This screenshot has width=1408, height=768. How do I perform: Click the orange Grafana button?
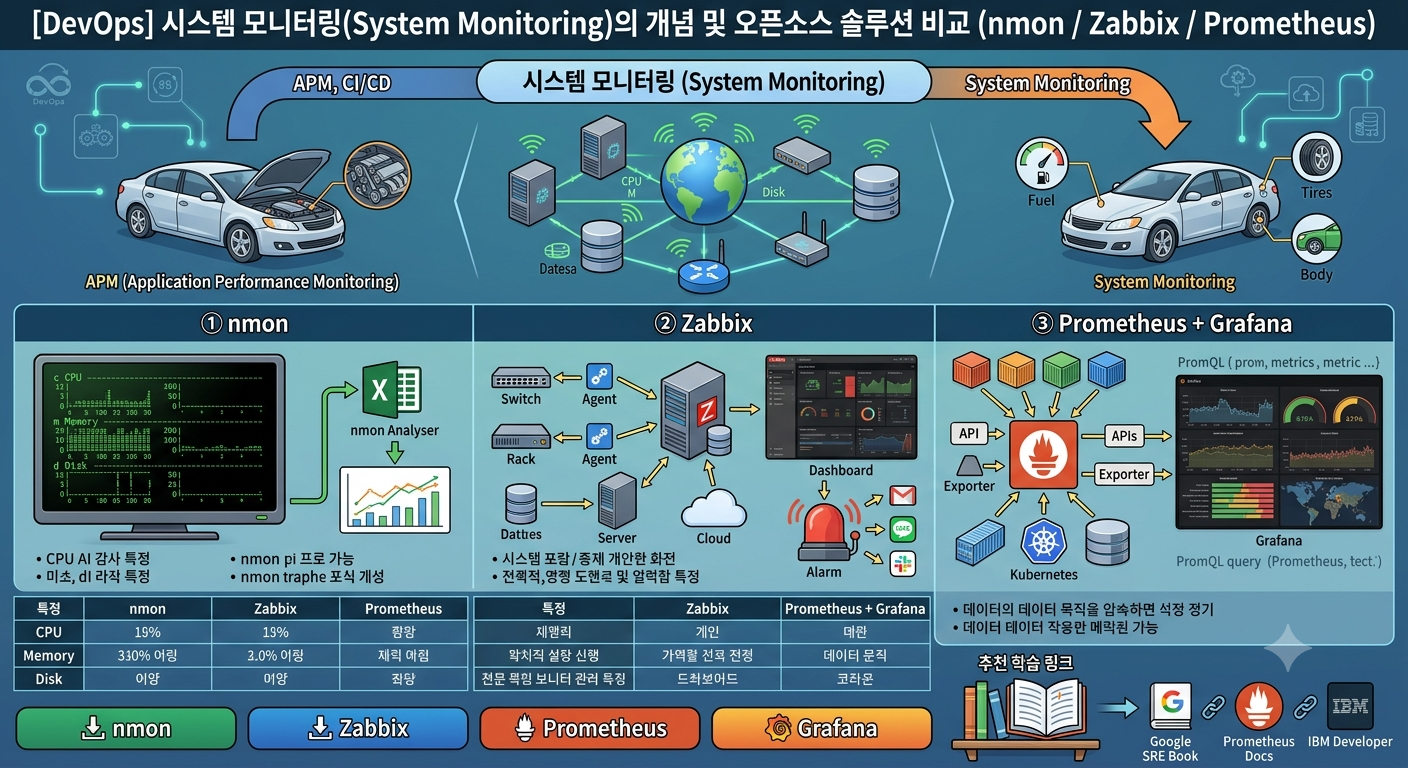pyautogui.click(x=821, y=728)
